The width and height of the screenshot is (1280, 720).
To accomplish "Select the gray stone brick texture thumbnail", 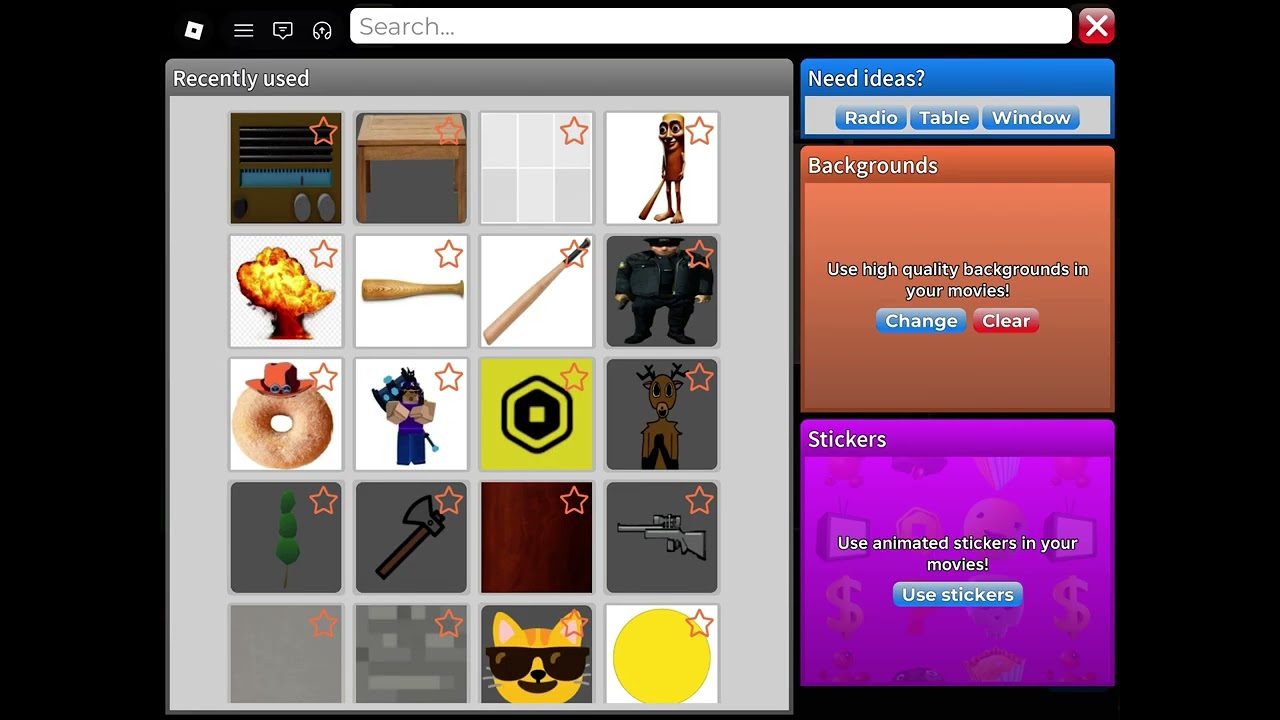I will (411, 654).
